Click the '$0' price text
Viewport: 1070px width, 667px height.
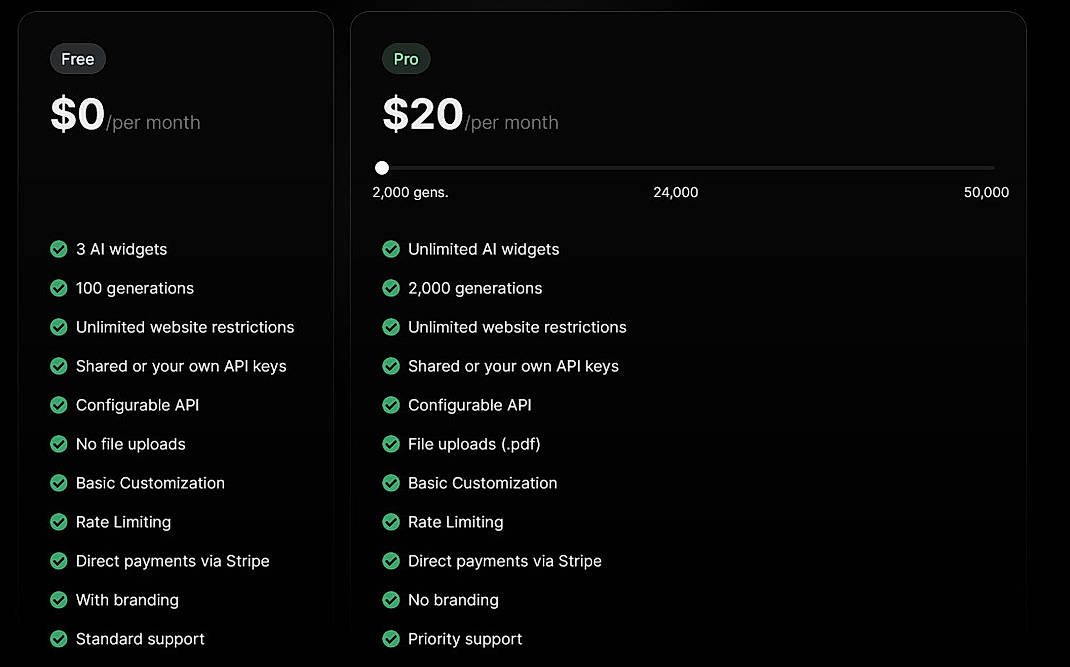click(x=77, y=114)
